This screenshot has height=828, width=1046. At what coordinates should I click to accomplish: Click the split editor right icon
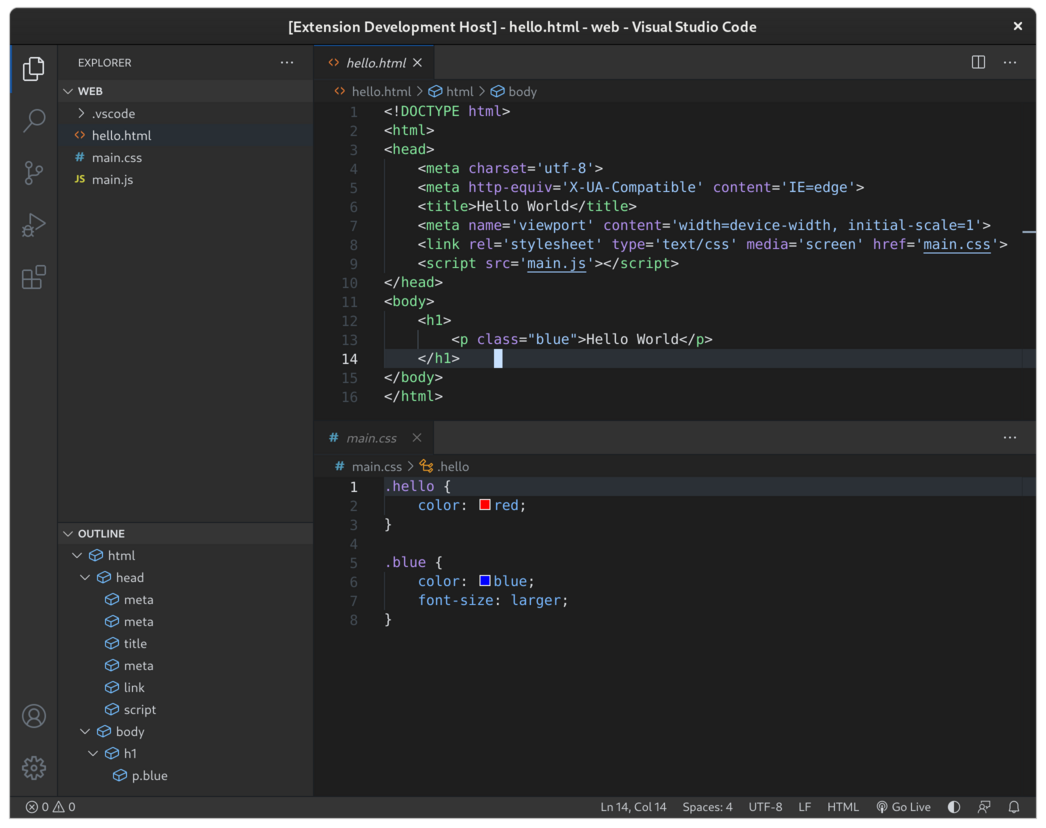(978, 63)
